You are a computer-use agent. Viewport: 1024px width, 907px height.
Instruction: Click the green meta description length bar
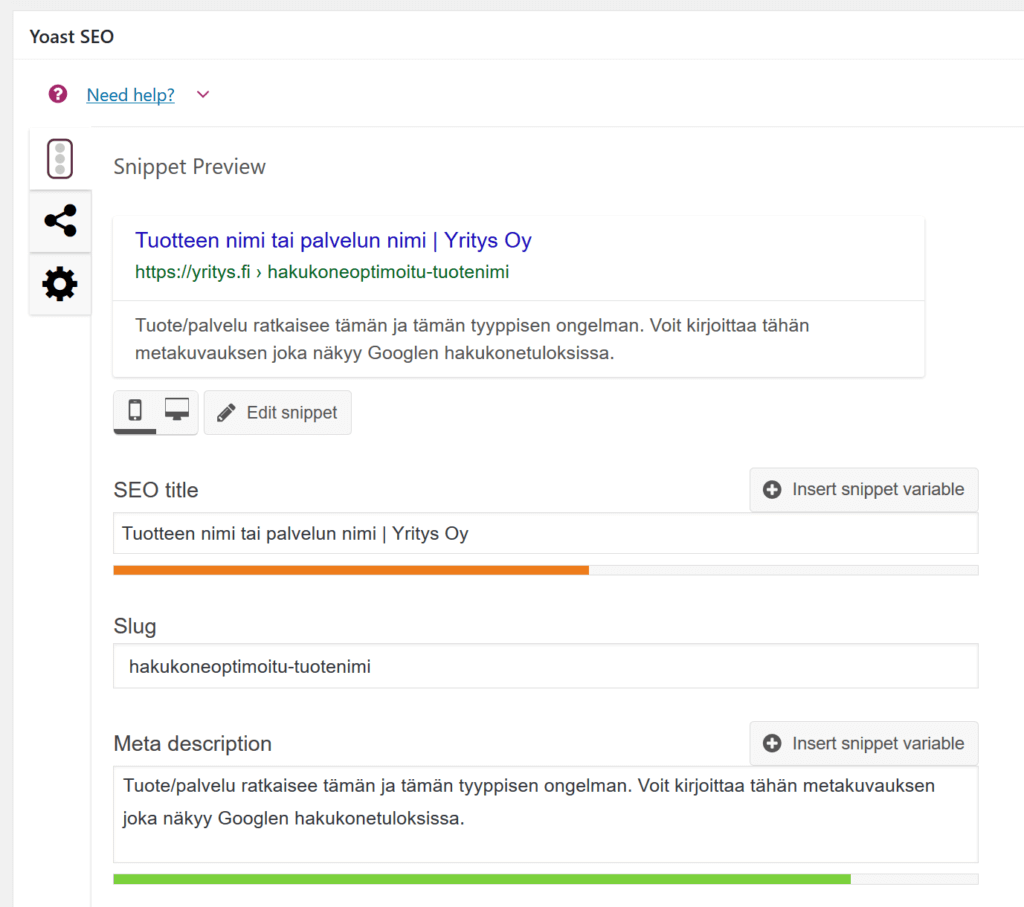481,879
